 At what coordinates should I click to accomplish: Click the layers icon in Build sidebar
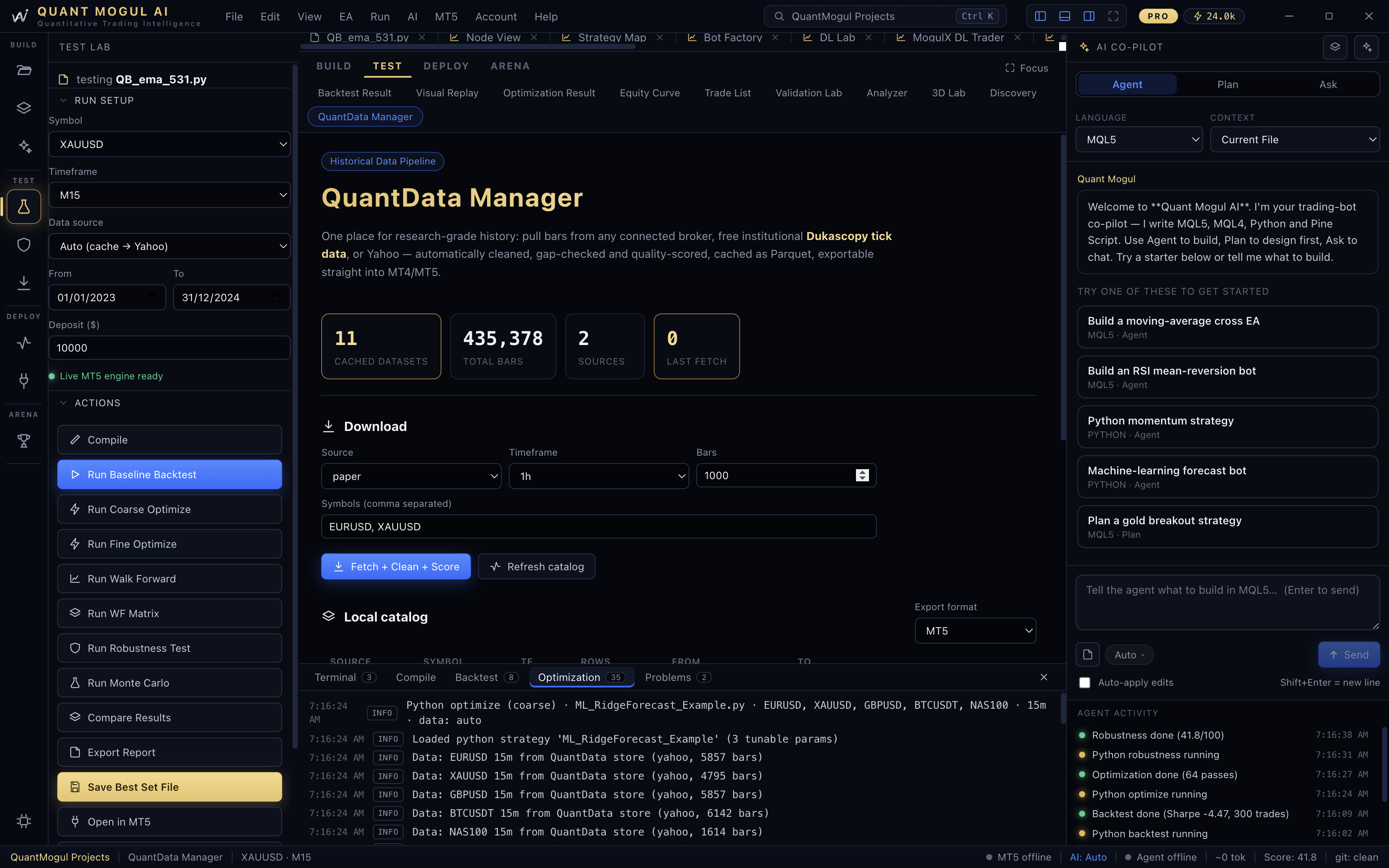(23, 108)
